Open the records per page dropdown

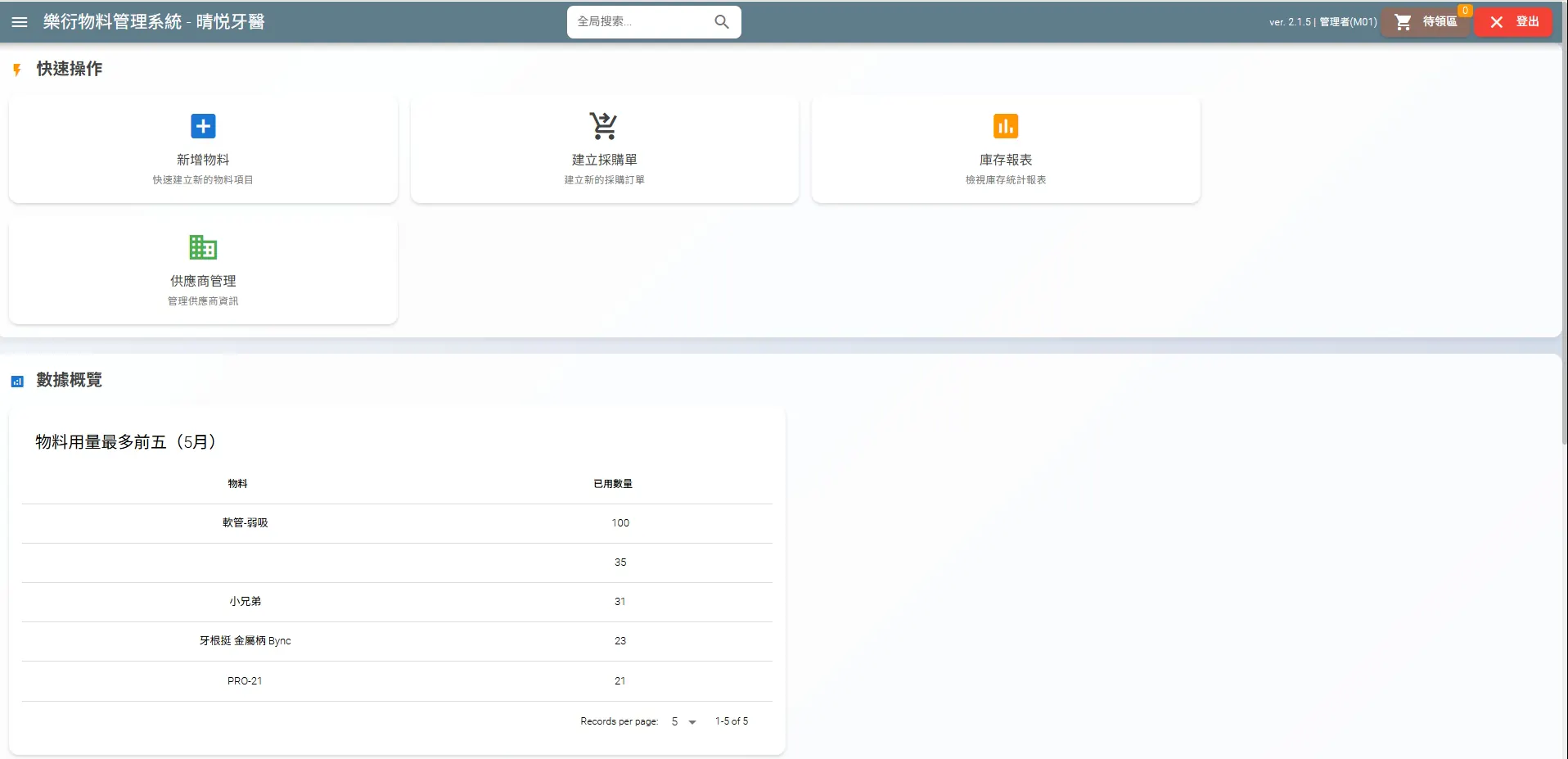click(683, 721)
